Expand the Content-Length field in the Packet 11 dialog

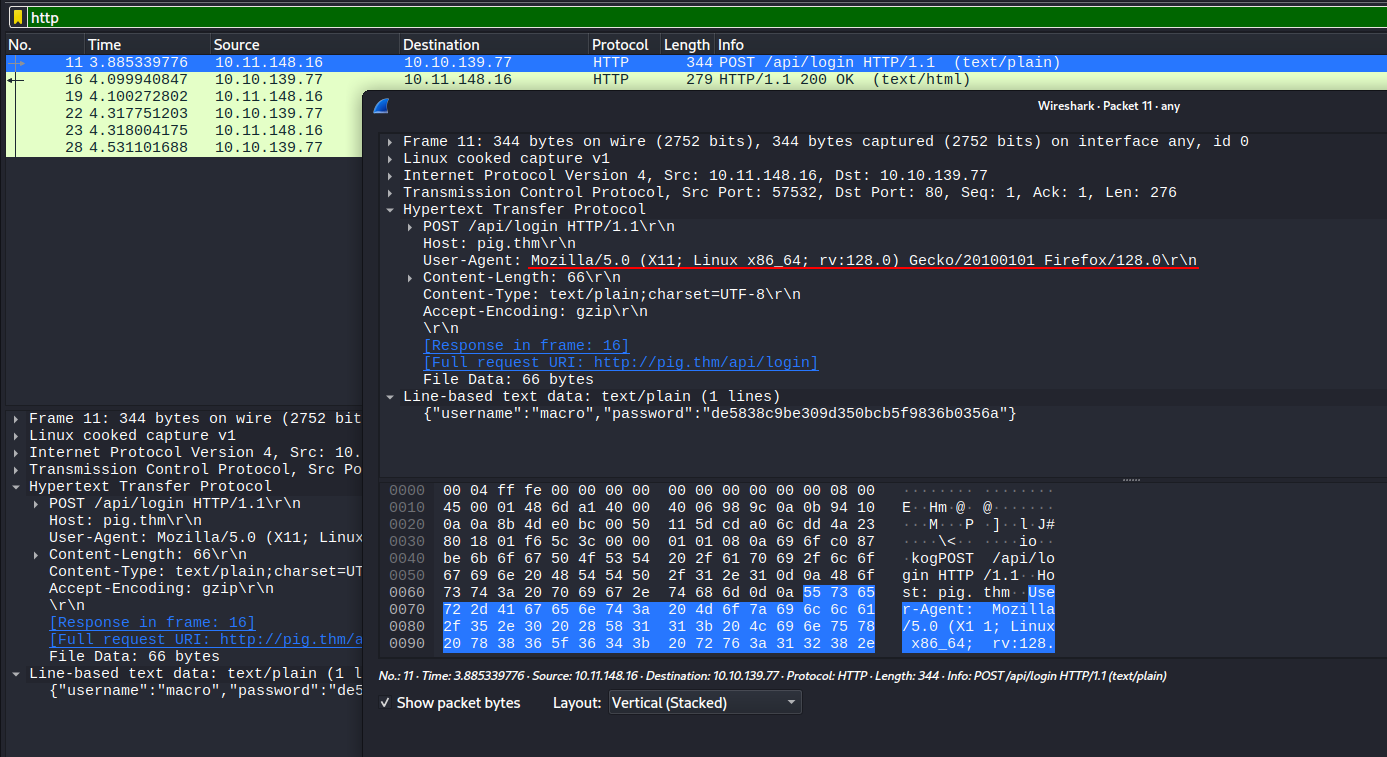click(x=410, y=278)
